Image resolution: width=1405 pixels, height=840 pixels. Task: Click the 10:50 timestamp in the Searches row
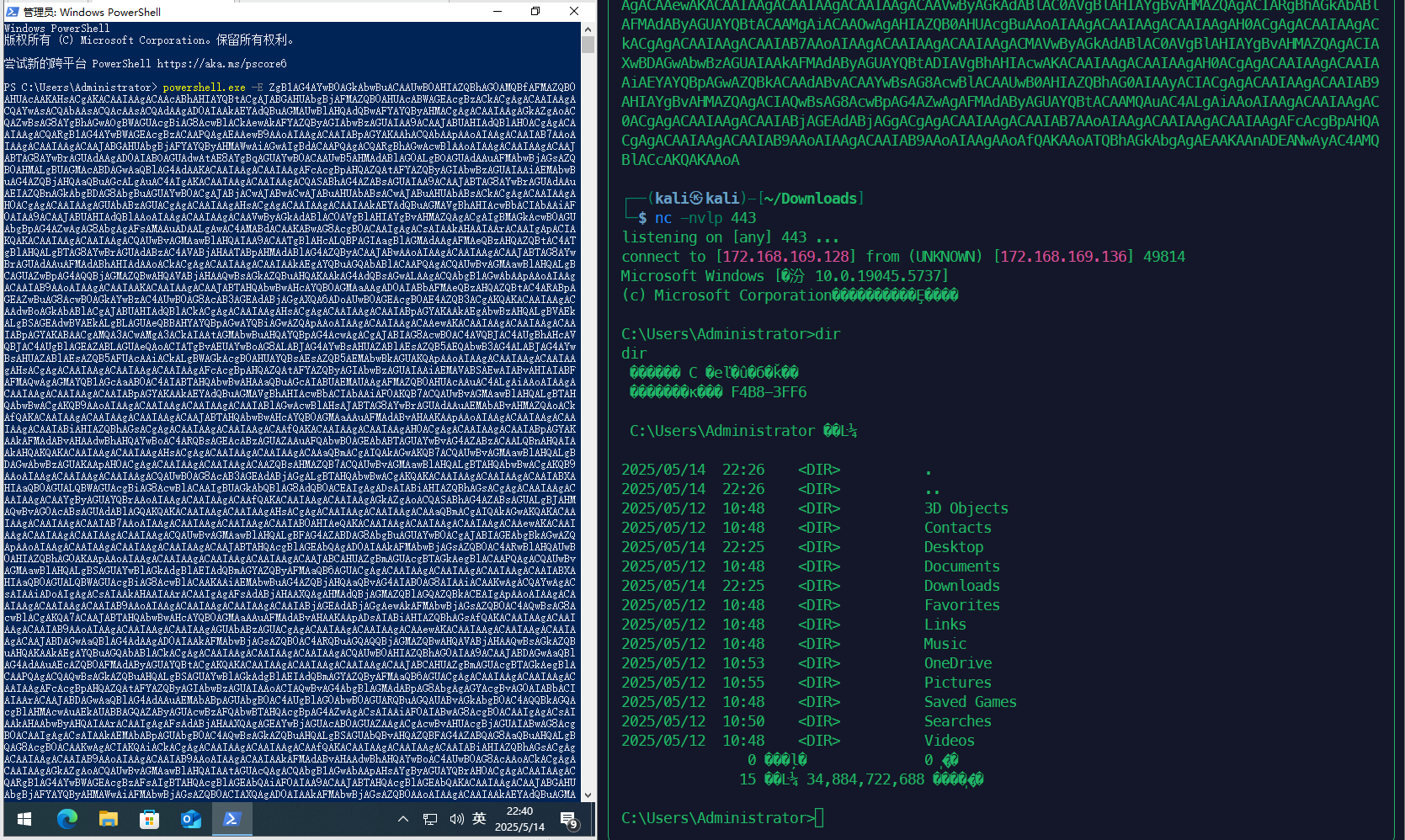[743, 721]
